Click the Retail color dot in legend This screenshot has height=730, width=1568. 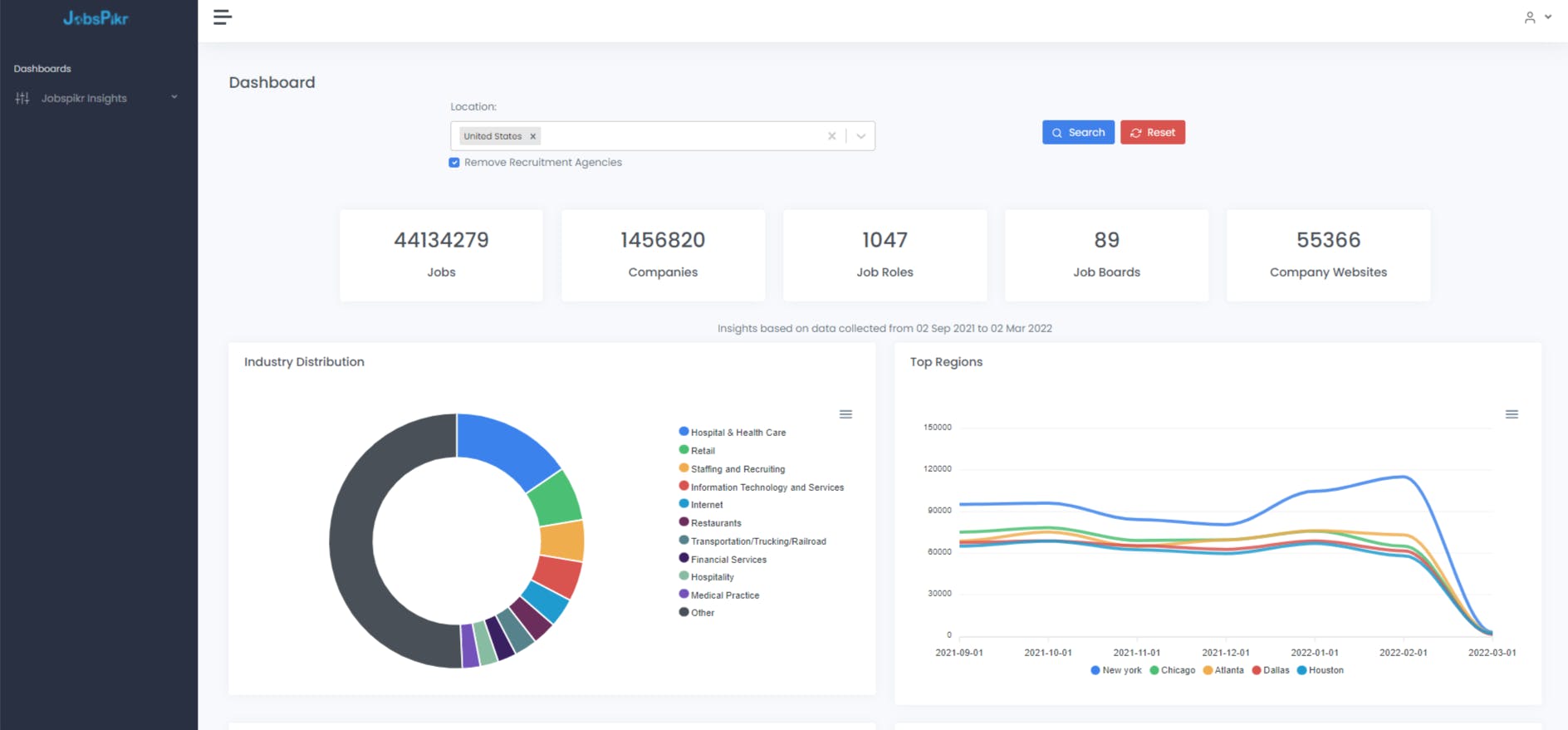pos(684,450)
